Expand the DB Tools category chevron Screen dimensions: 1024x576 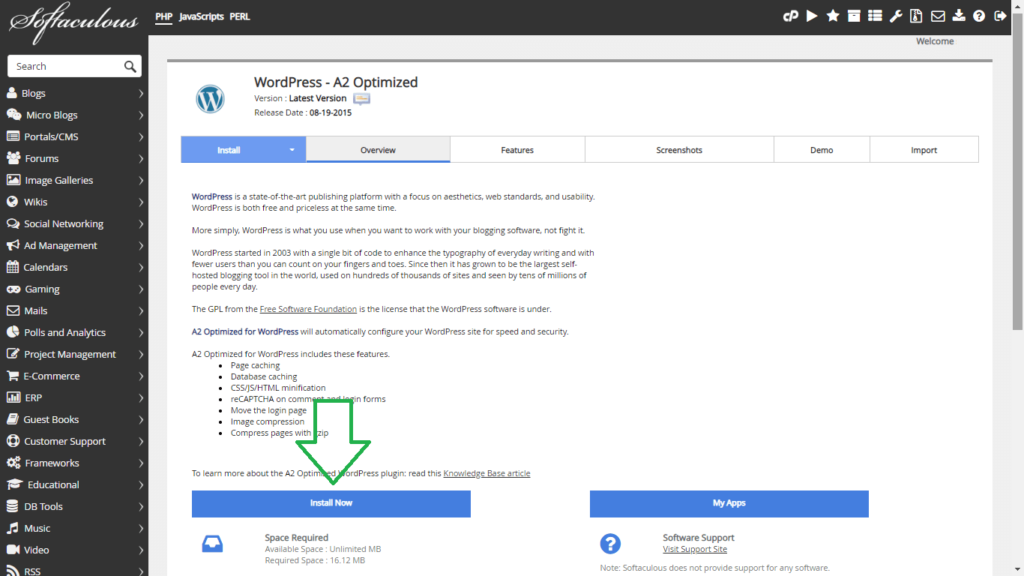pos(140,506)
